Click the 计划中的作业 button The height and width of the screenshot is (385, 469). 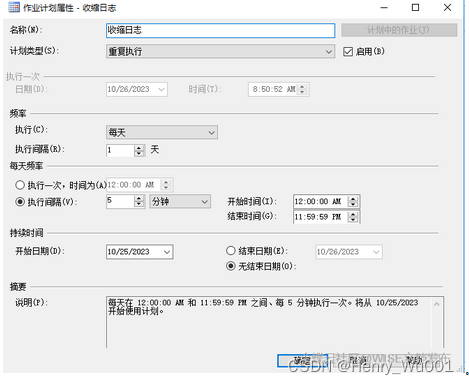[x=399, y=30]
